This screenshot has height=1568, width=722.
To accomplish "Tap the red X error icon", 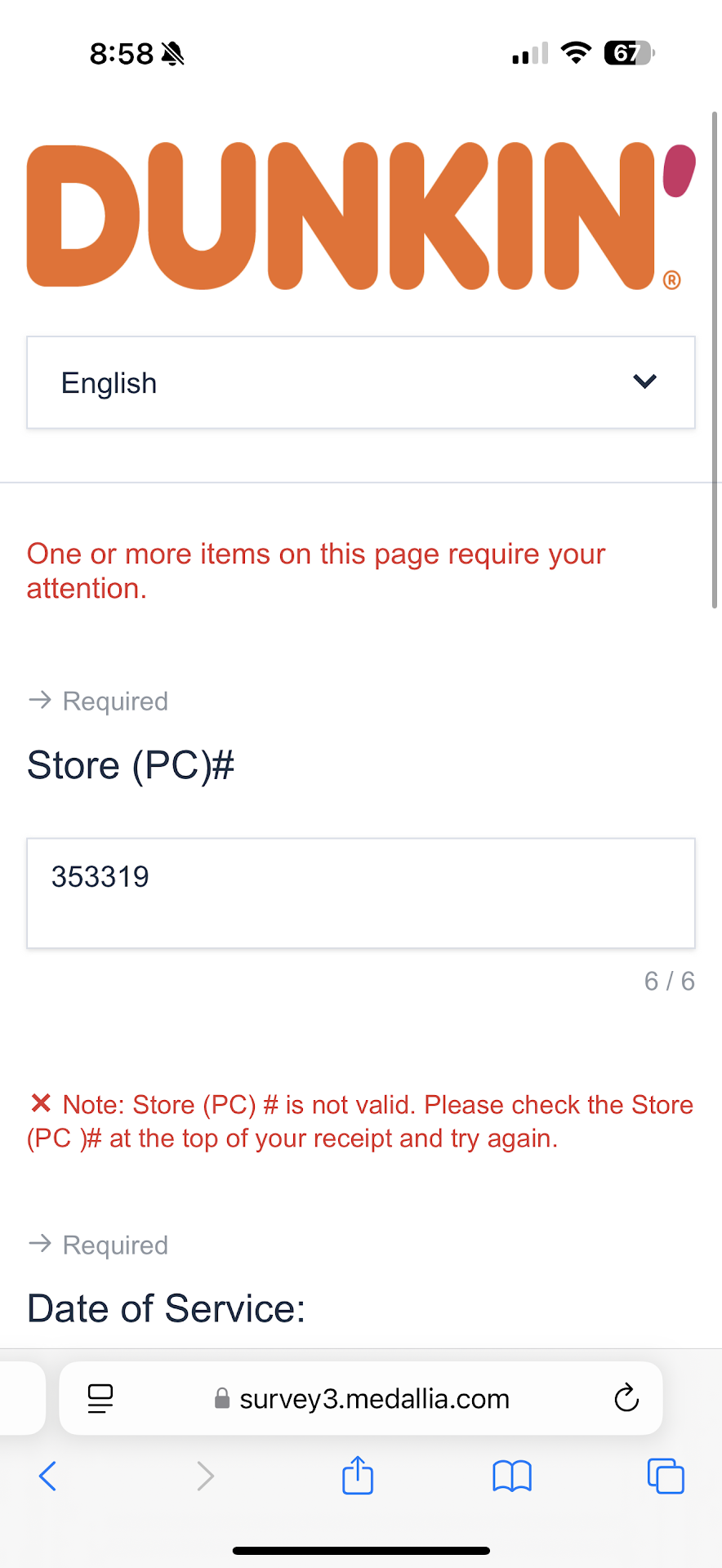I will 41,1103.
